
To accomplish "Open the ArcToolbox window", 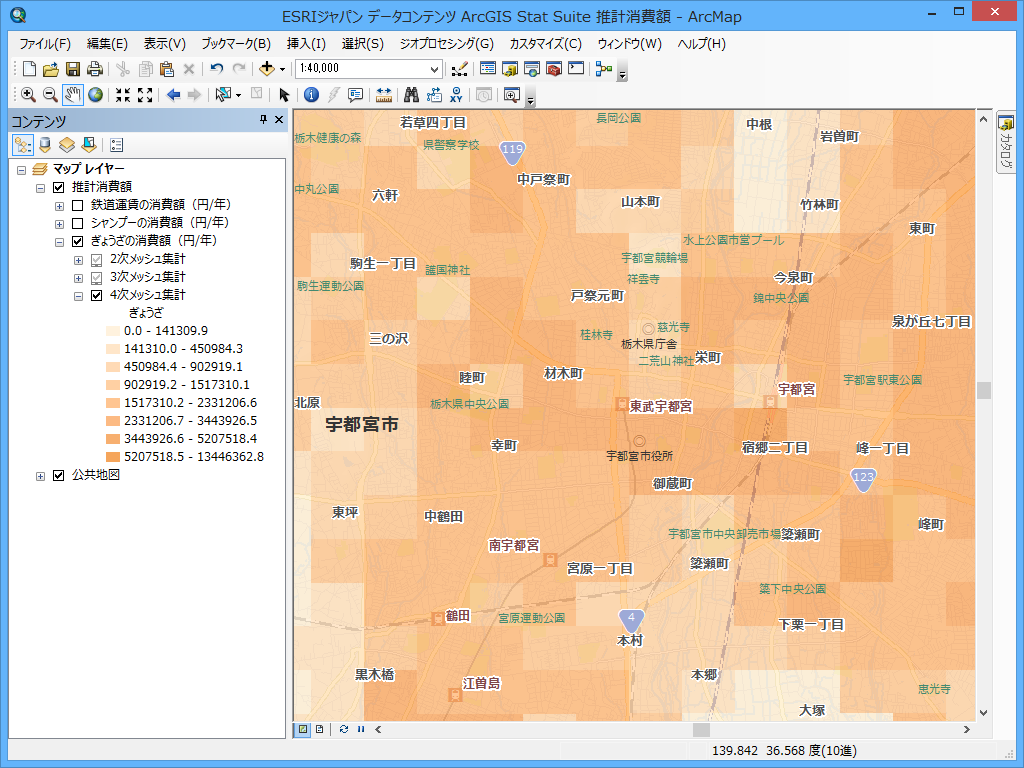I will click(554, 69).
